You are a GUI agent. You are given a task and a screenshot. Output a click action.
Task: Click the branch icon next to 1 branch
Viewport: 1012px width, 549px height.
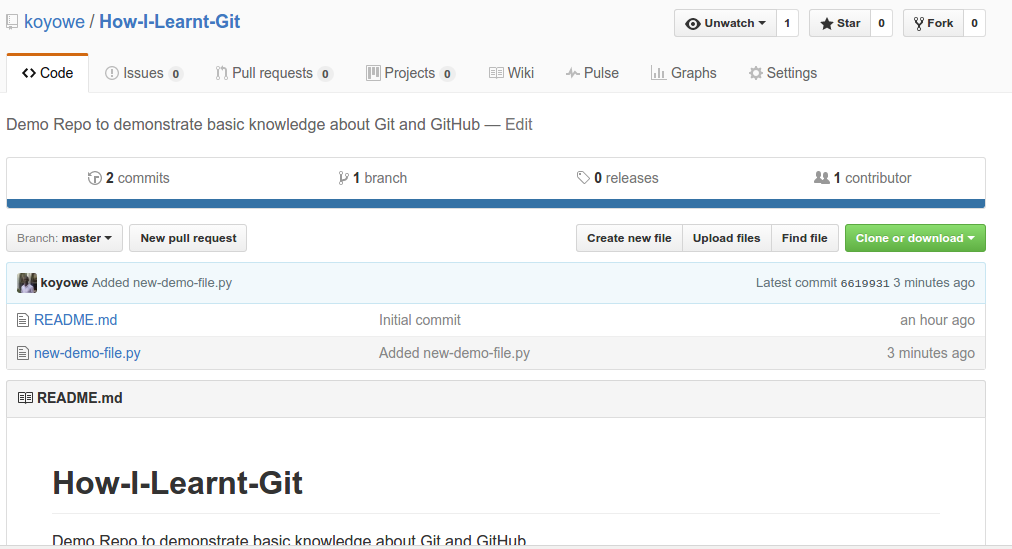tap(344, 178)
